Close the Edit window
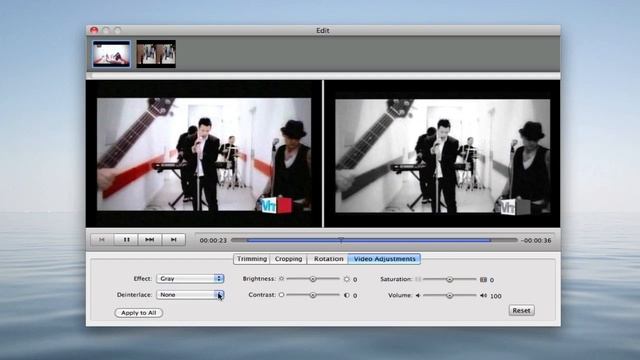The height and width of the screenshot is (360, 640). pyautogui.click(x=94, y=30)
